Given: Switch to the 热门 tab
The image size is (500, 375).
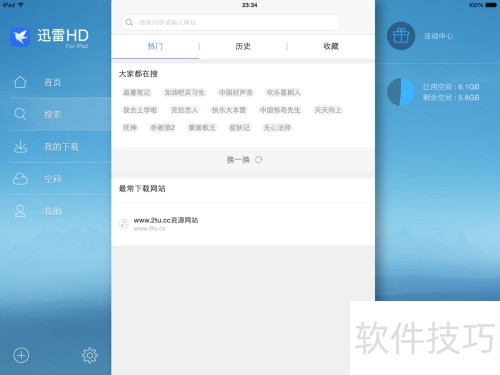Looking at the screenshot, I should point(155,46).
